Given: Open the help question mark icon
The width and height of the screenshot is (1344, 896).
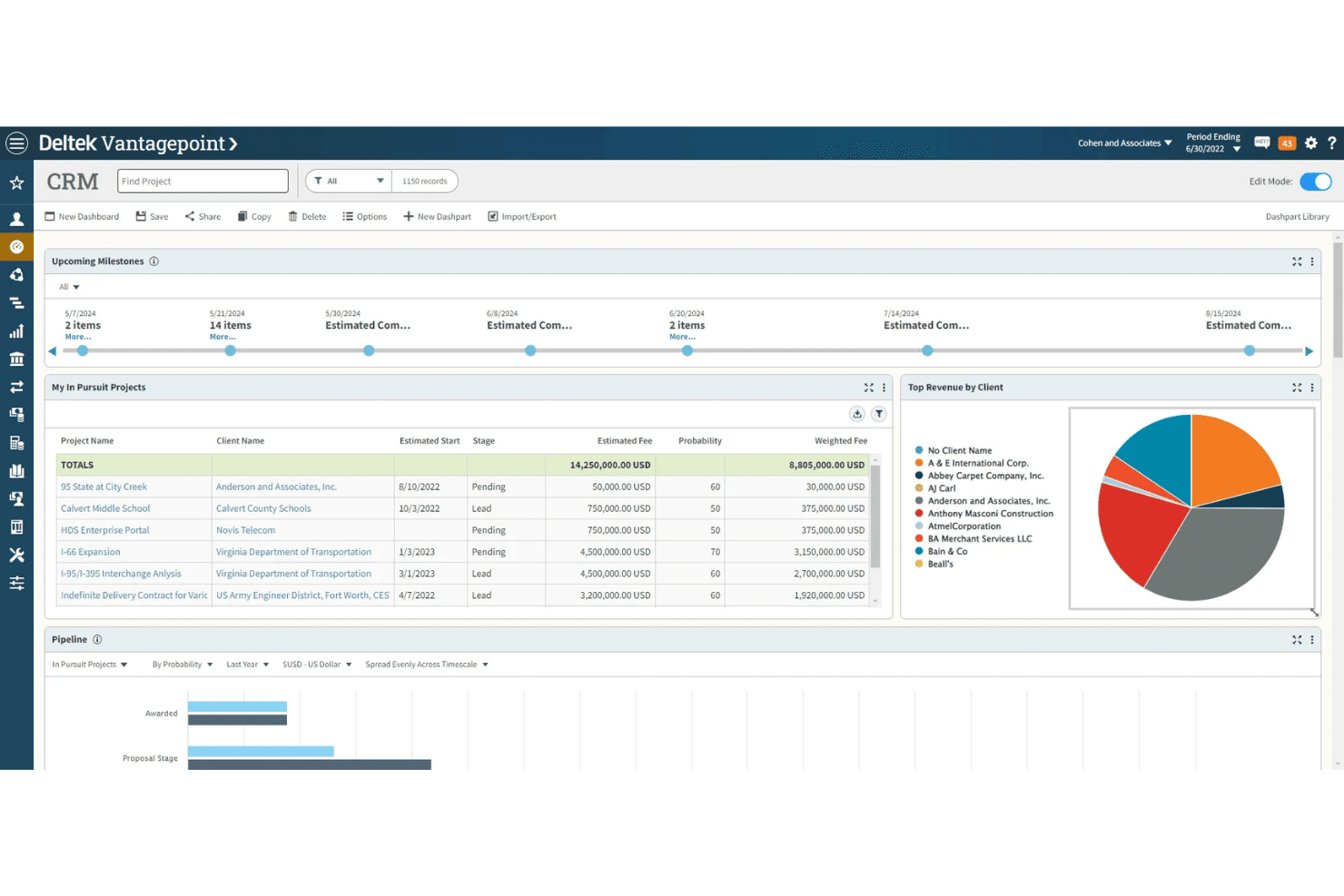Looking at the screenshot, I should coord(1332,143).
